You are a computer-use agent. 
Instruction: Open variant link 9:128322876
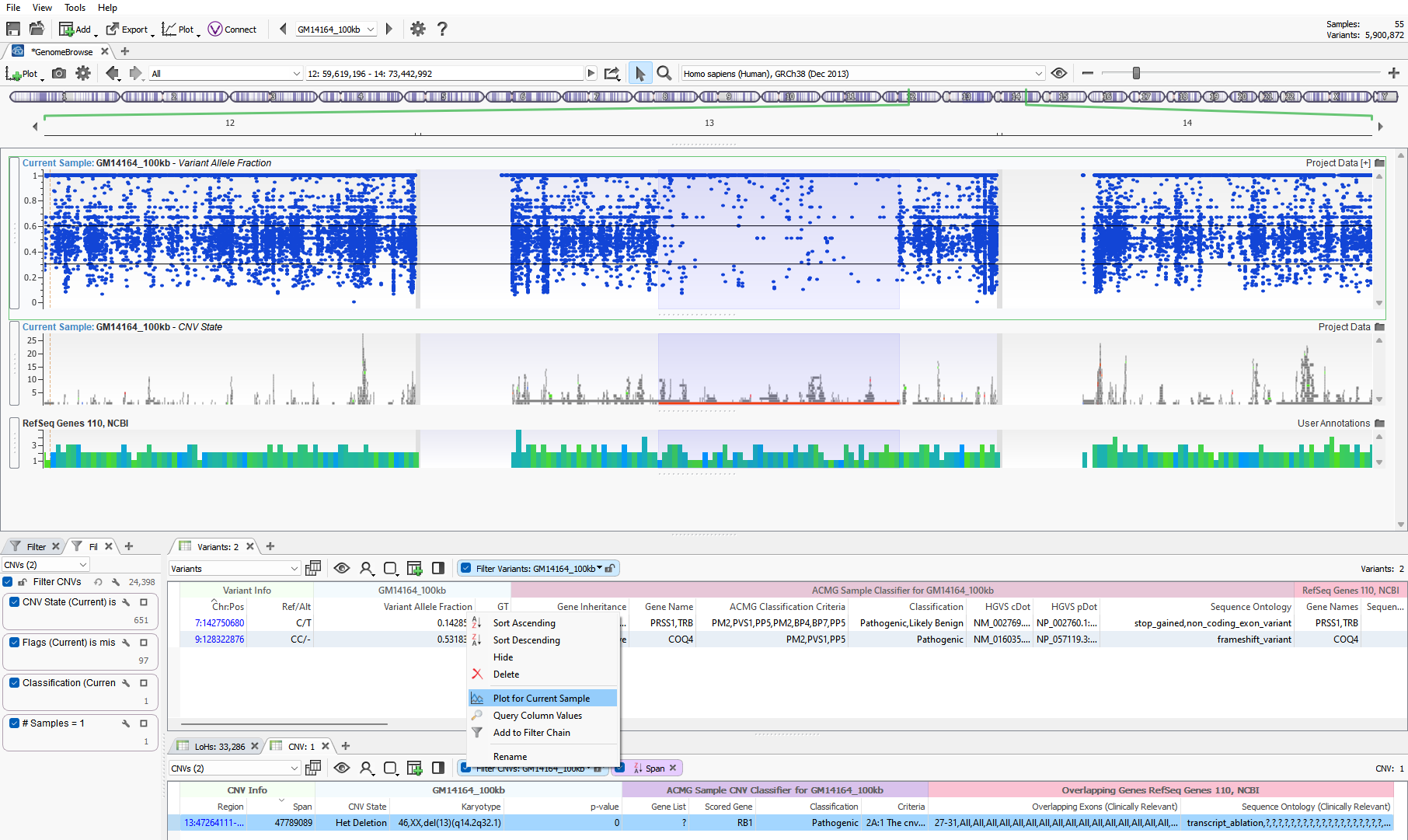[219, 640]
